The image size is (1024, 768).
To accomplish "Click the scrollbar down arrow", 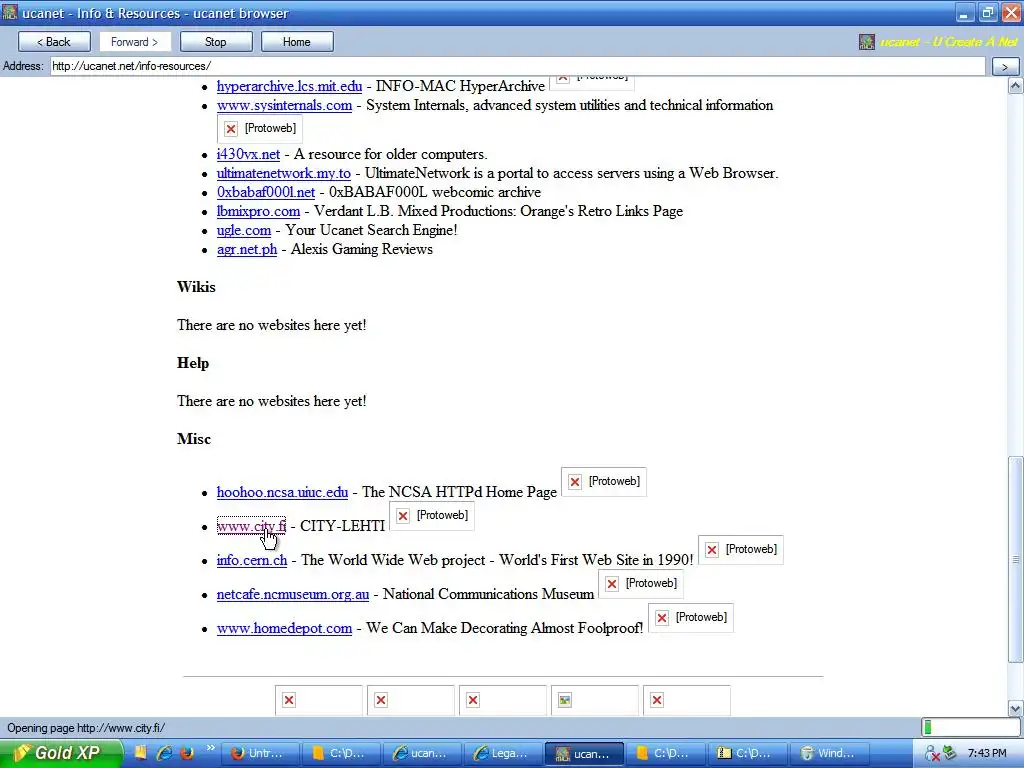I will (1016, 709).
